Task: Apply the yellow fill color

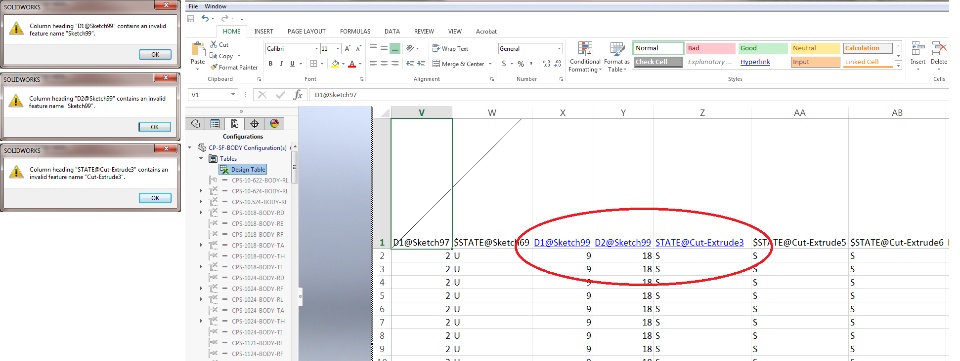Action: pos(334,64)
